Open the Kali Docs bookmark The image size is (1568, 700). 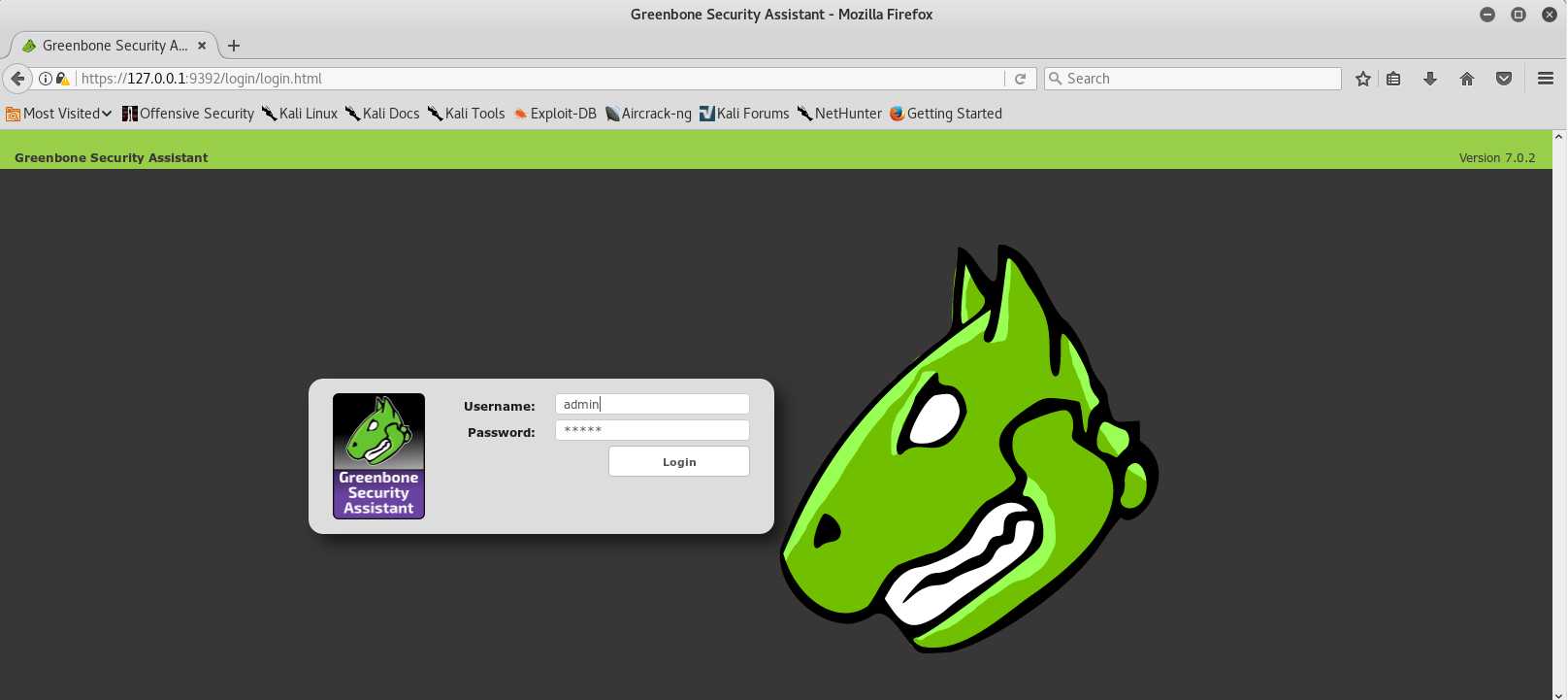click(x=382, y=114)
